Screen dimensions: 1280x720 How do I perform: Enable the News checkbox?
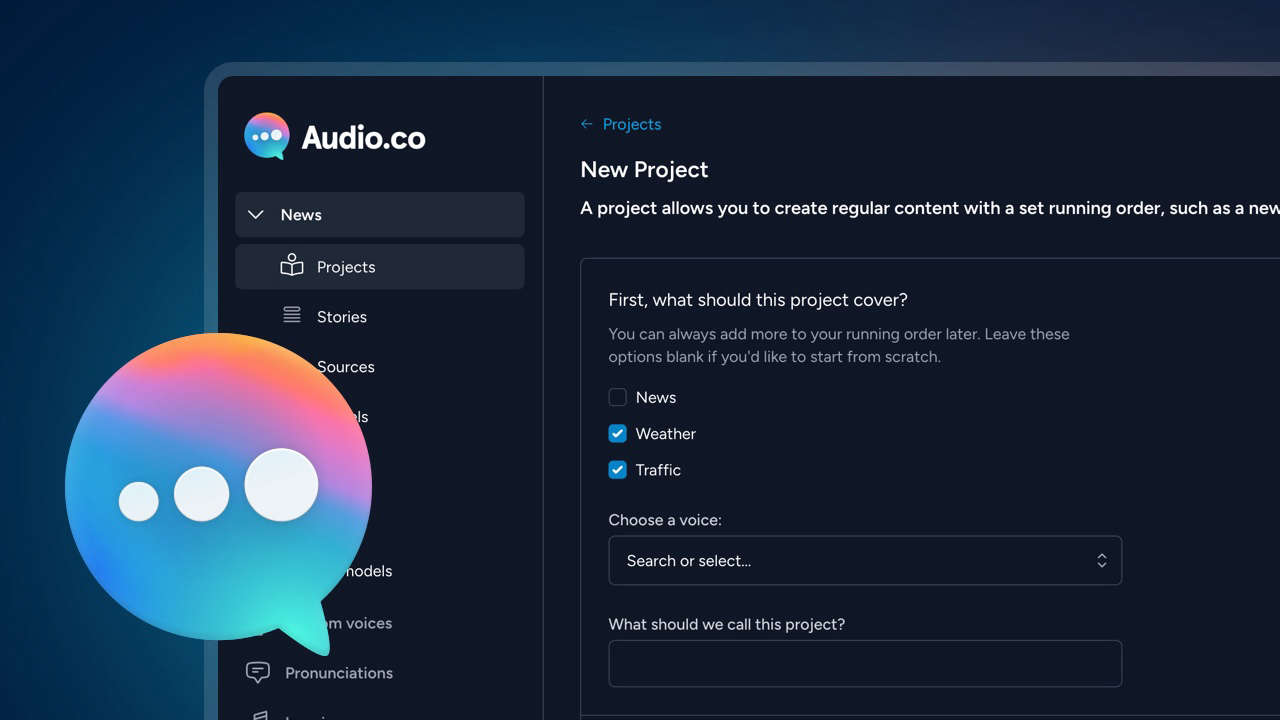618,397
